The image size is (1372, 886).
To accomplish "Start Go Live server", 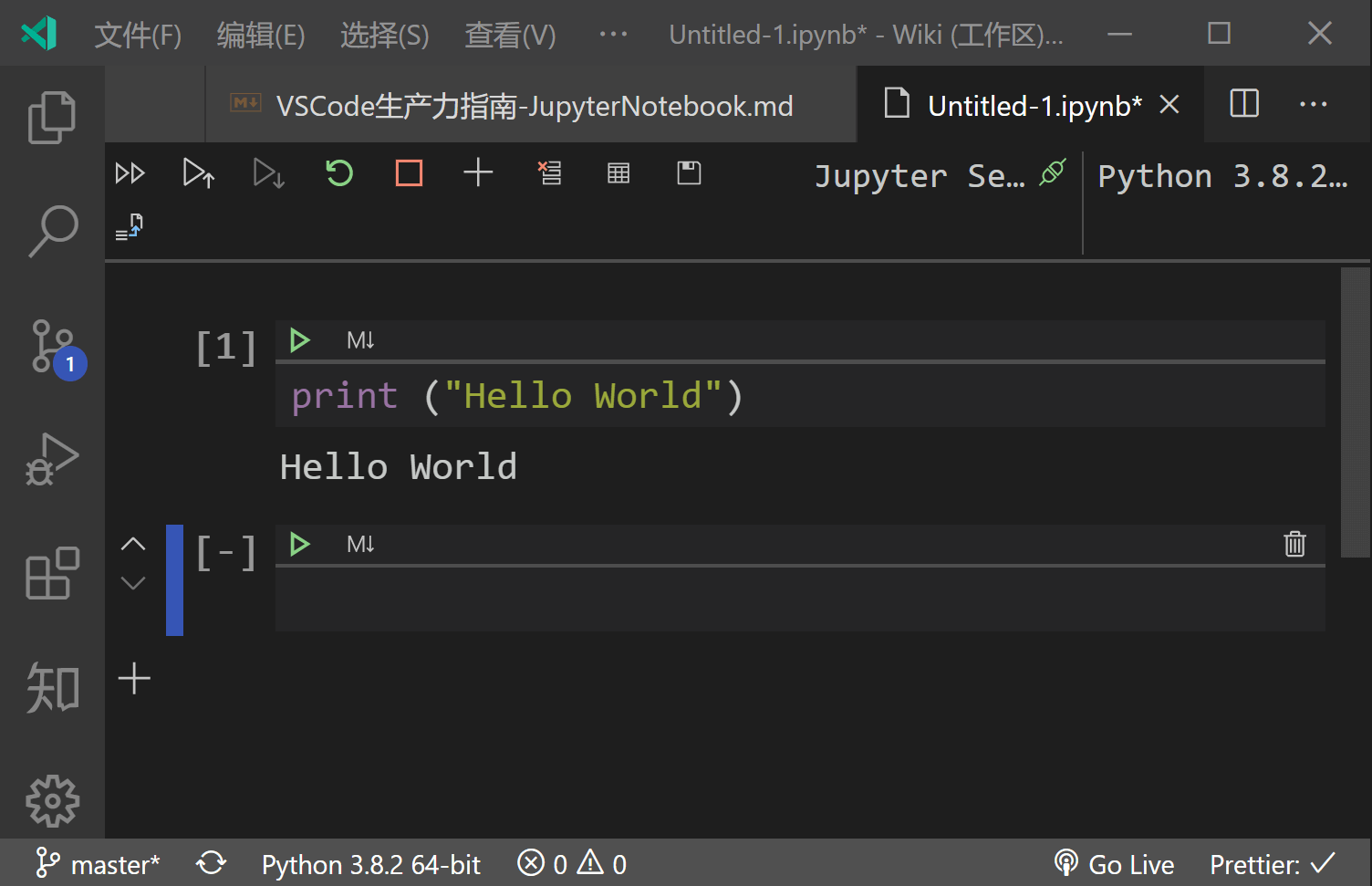I will pyautogui.click(x=1114, y=863).
